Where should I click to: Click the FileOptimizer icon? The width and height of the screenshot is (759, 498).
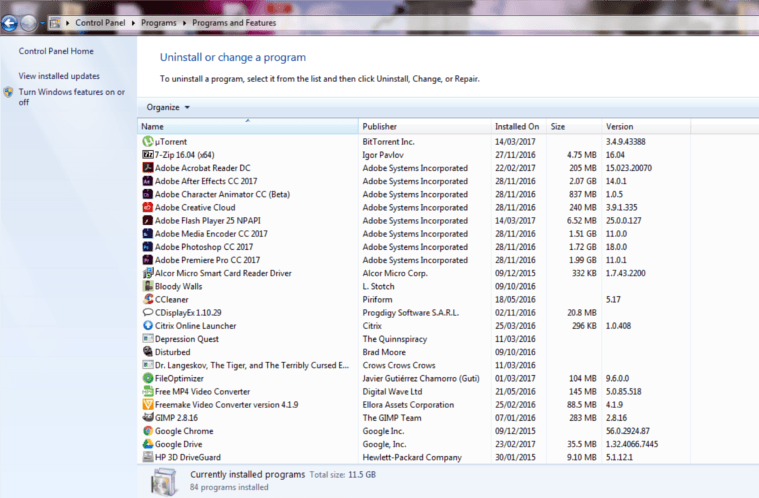[x=148, y=377]
